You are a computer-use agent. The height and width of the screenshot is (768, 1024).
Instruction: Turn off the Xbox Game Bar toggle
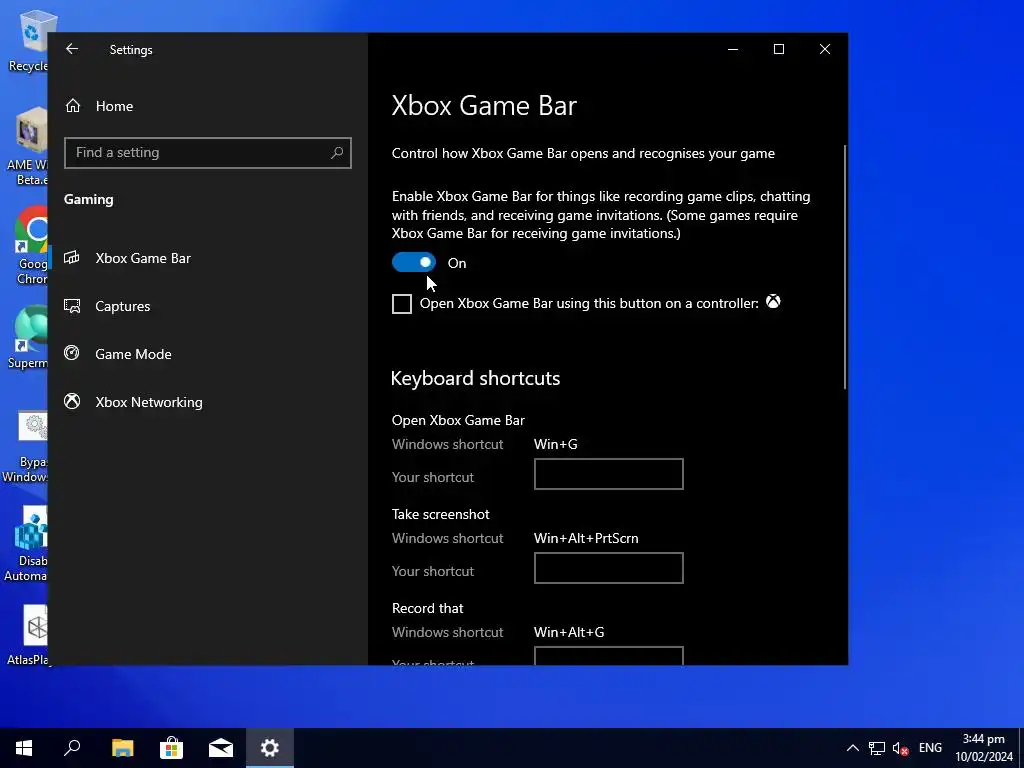point(413,263)
